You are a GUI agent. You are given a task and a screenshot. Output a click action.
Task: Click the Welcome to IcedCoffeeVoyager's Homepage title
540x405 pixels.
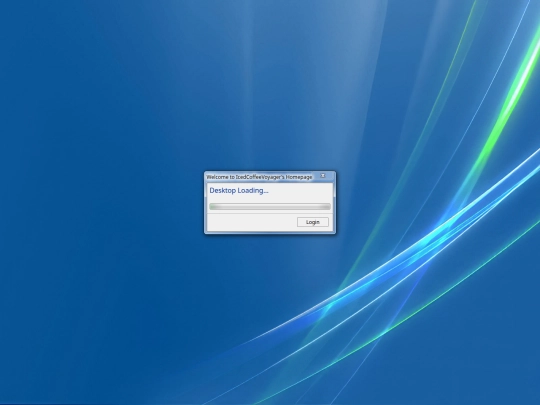259,177
